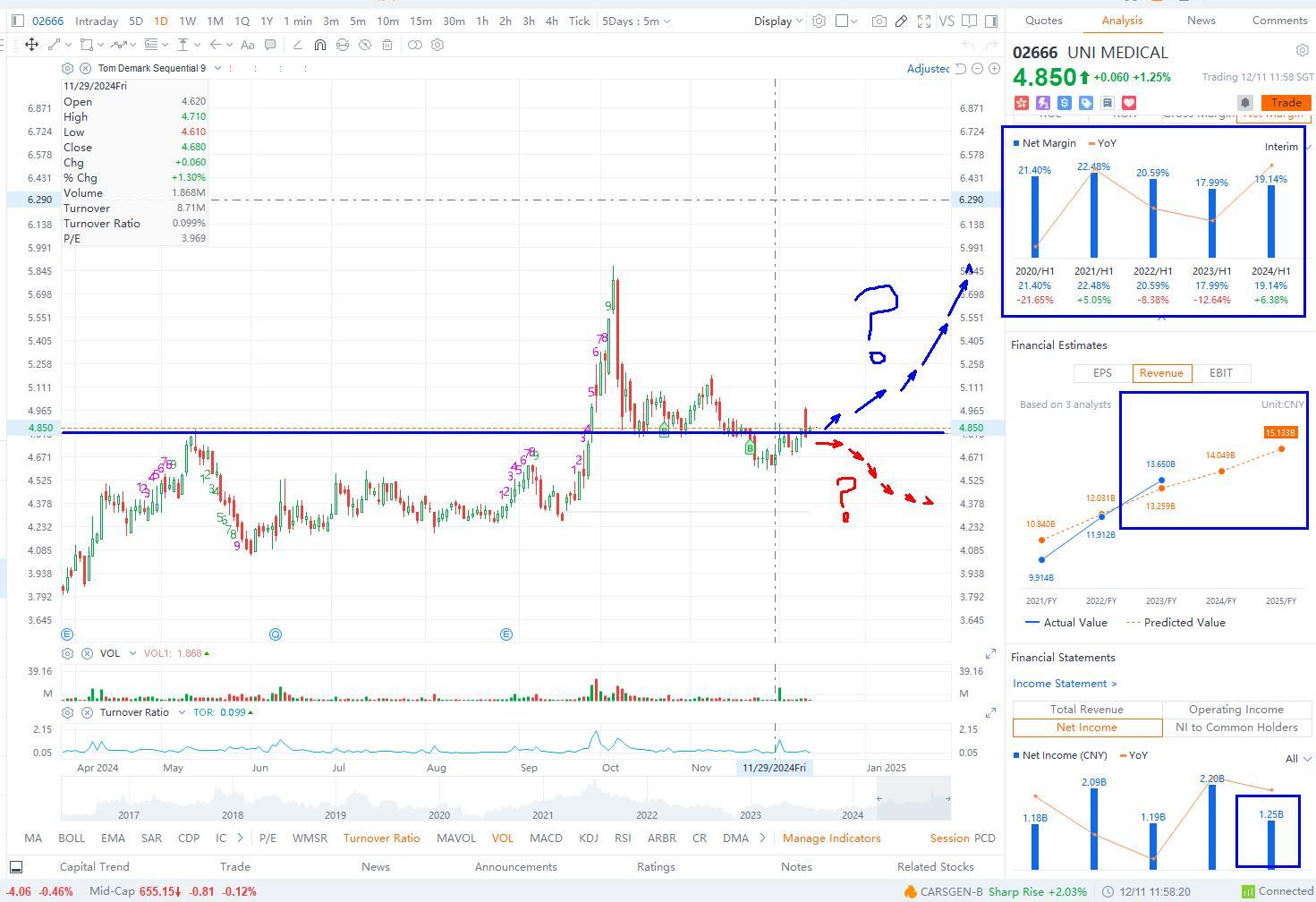This screenshot has width=1316, height=902.
Task: Toggle the KDJ indicator
Action: [589, 838]
